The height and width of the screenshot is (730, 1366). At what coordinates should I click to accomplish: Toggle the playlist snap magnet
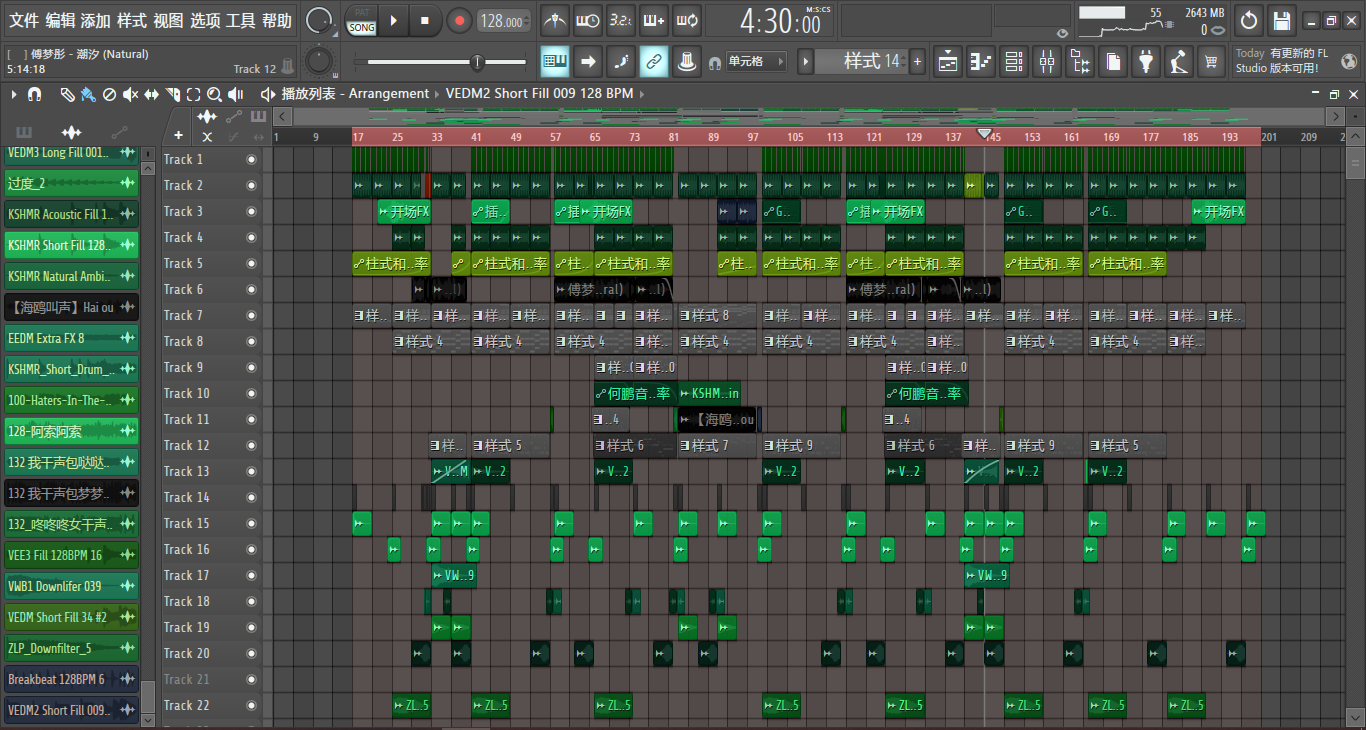pyautogui.click(x=34, y=94)
